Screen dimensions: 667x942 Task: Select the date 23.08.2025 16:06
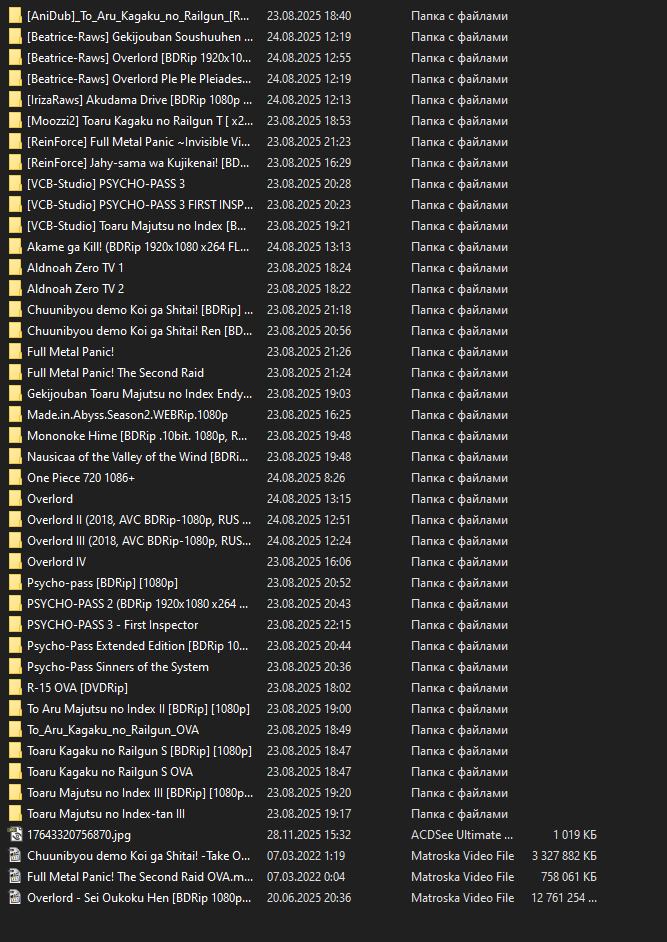click(309, 562)
